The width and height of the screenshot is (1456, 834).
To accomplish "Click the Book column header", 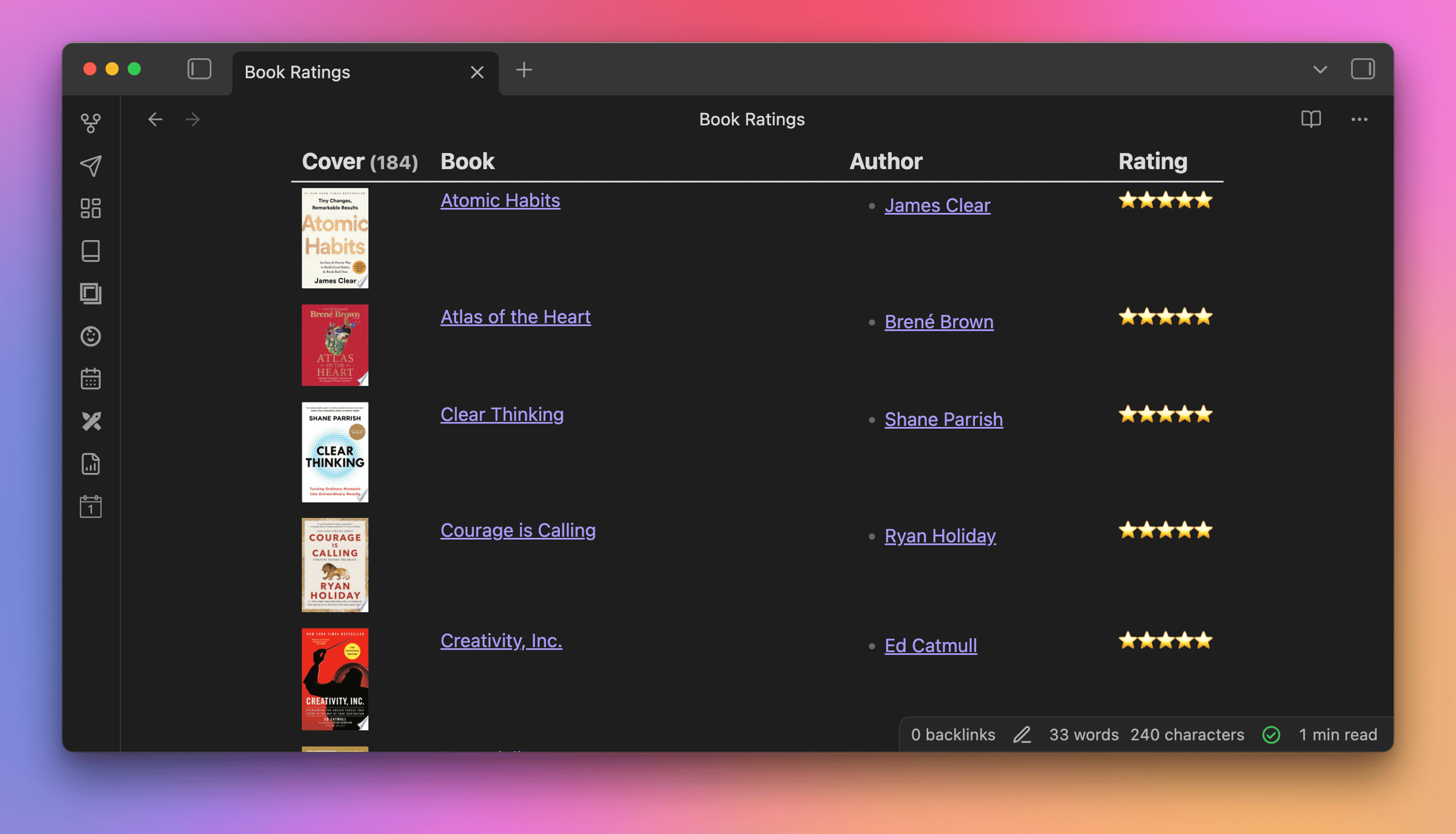I will tap(468, 161).
